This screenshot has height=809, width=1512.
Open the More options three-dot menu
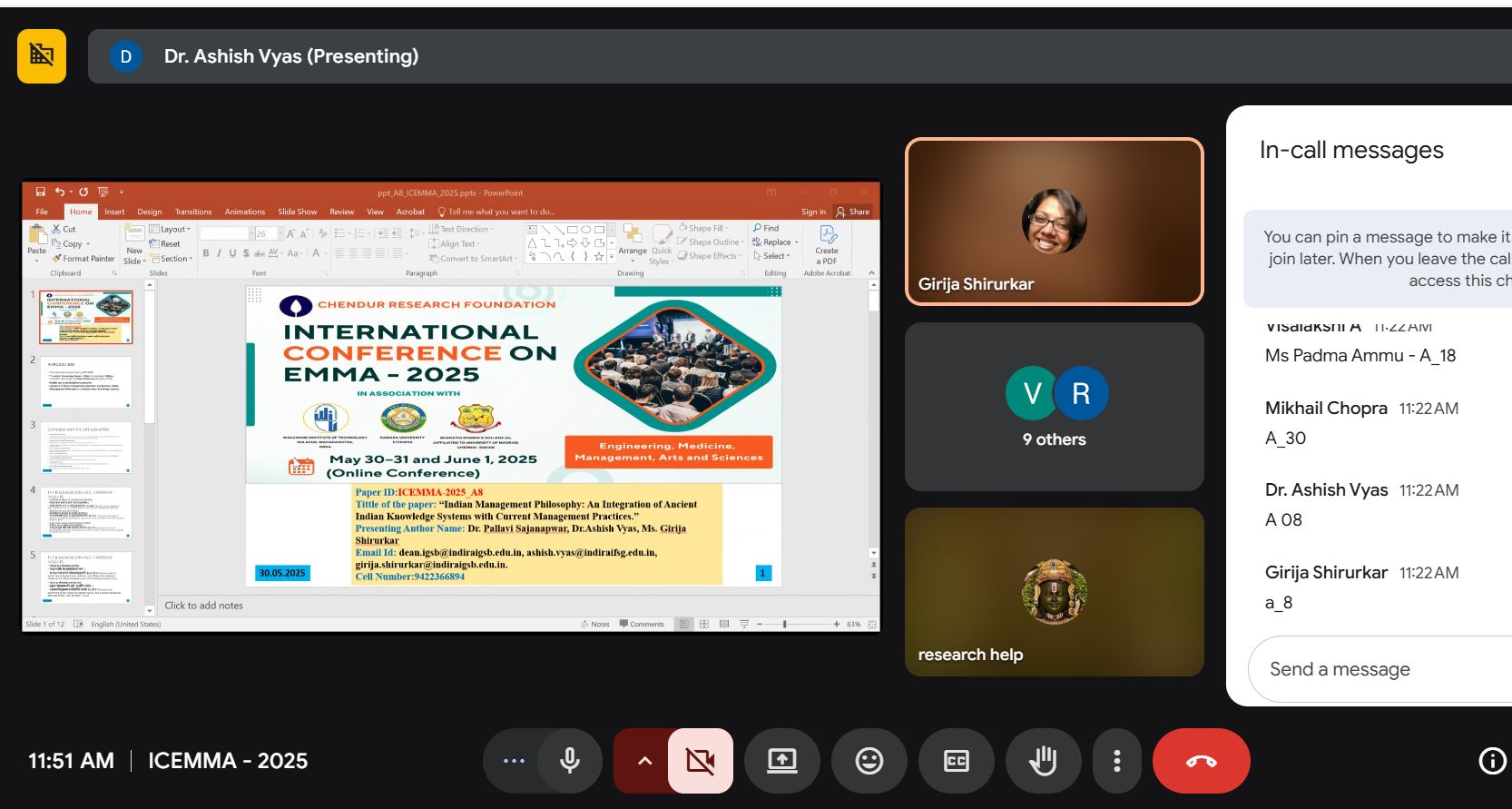[1117, 761]
